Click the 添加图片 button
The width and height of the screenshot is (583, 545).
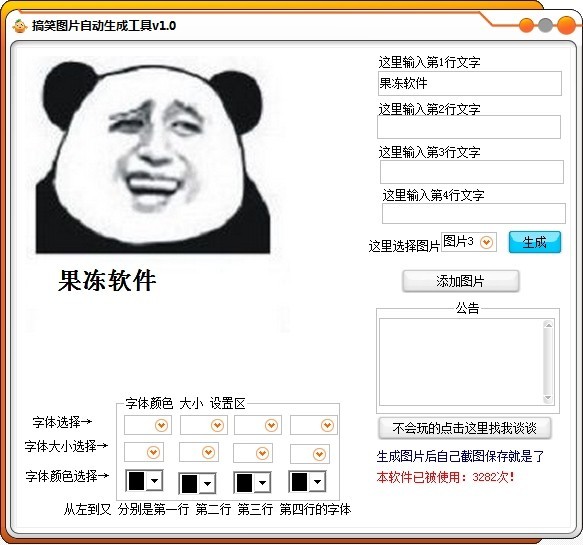click(461, 281)
